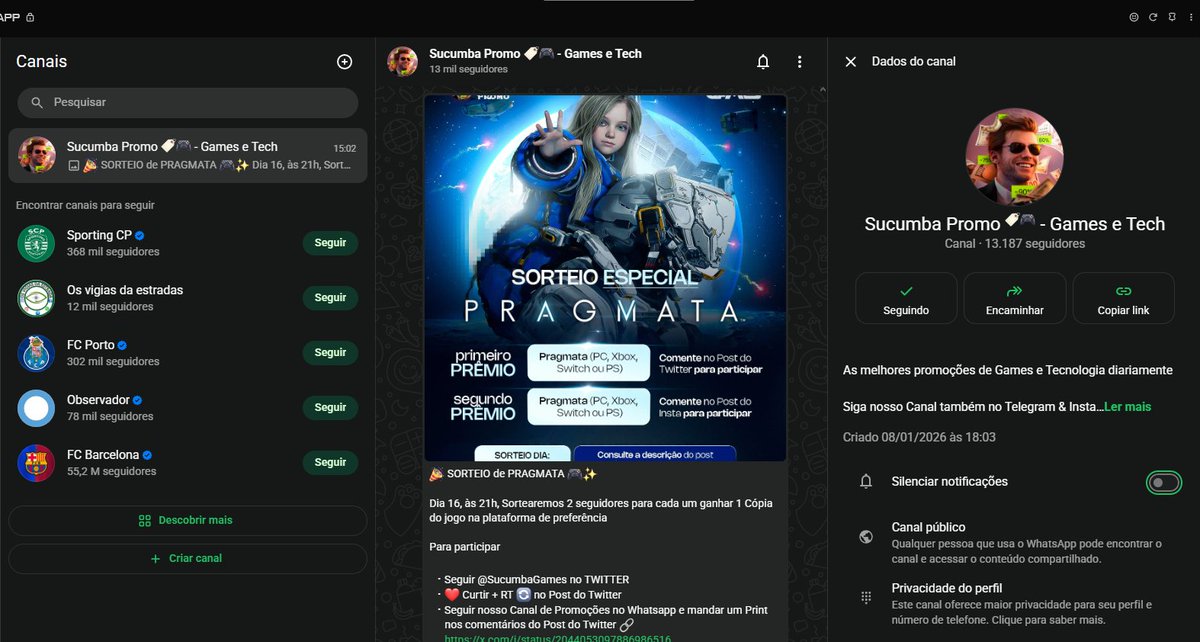The width and height of the screenshot is (1200, 642).
Task: Open the channel notification bell in header
Action: point(763,62)
